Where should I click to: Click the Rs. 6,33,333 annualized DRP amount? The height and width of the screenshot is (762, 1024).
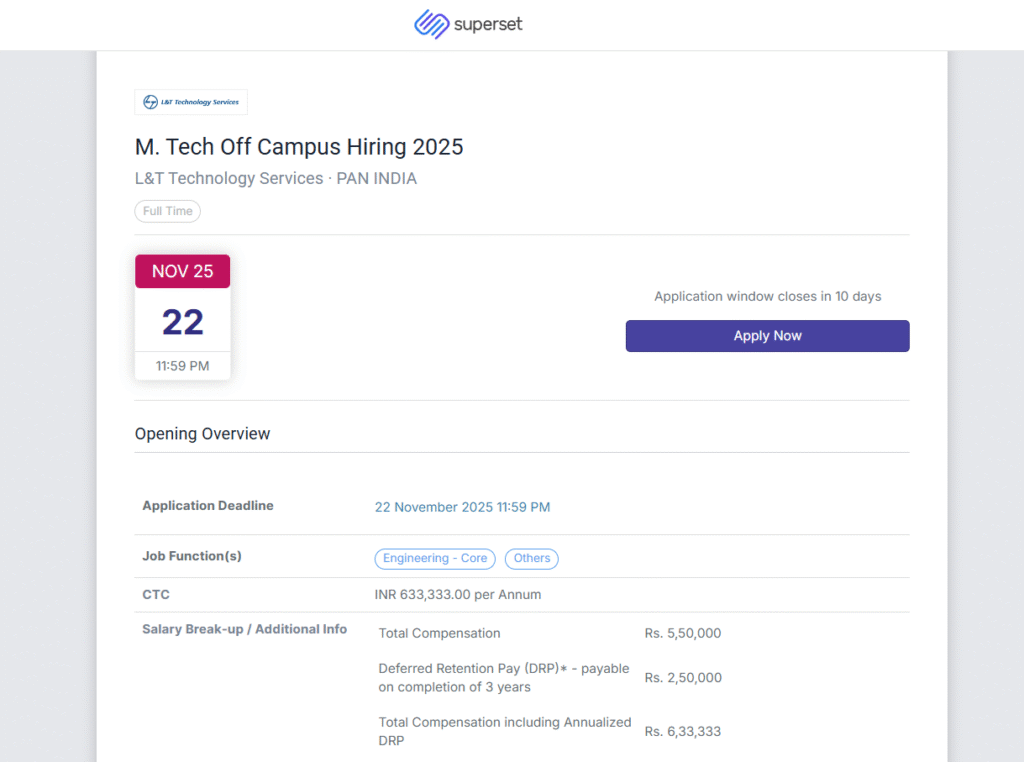682,731
